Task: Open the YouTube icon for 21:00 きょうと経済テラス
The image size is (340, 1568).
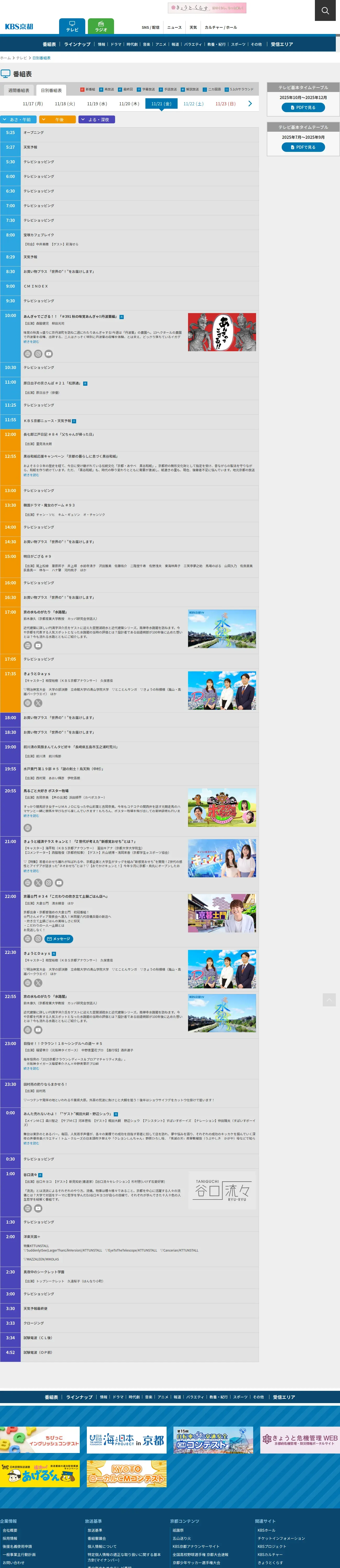Action: 59,883
